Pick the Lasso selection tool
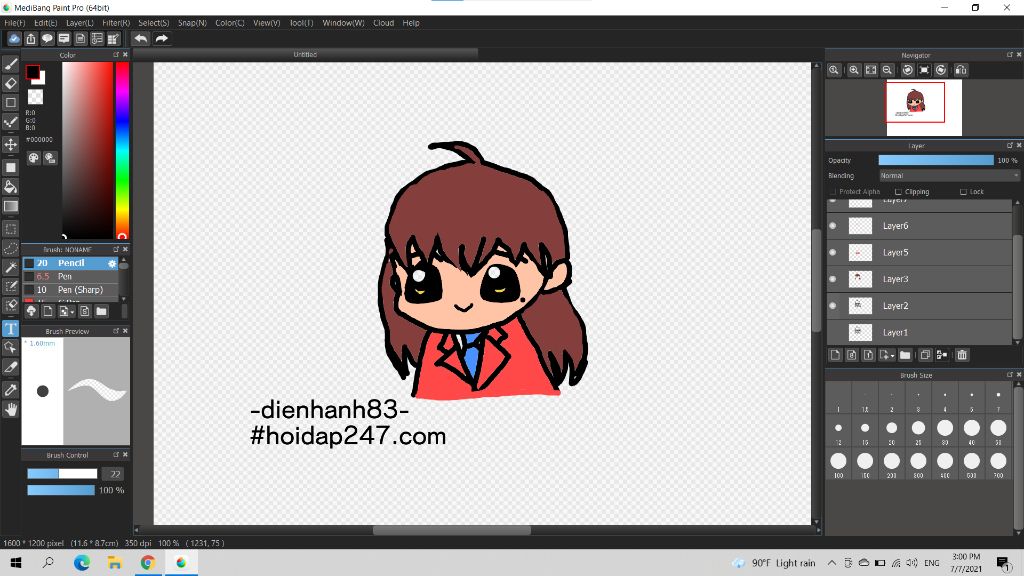The height and width of the screenshot is (576, 1024). [10, 248]
